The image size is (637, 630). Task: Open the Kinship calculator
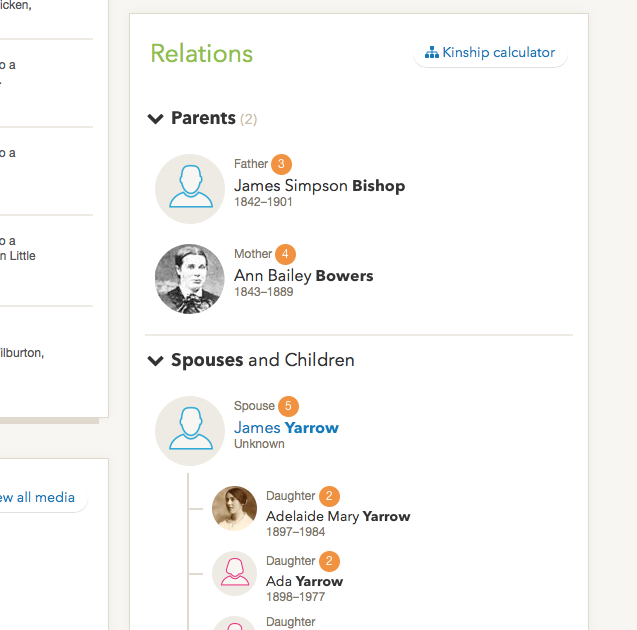(x=490, y=53)
